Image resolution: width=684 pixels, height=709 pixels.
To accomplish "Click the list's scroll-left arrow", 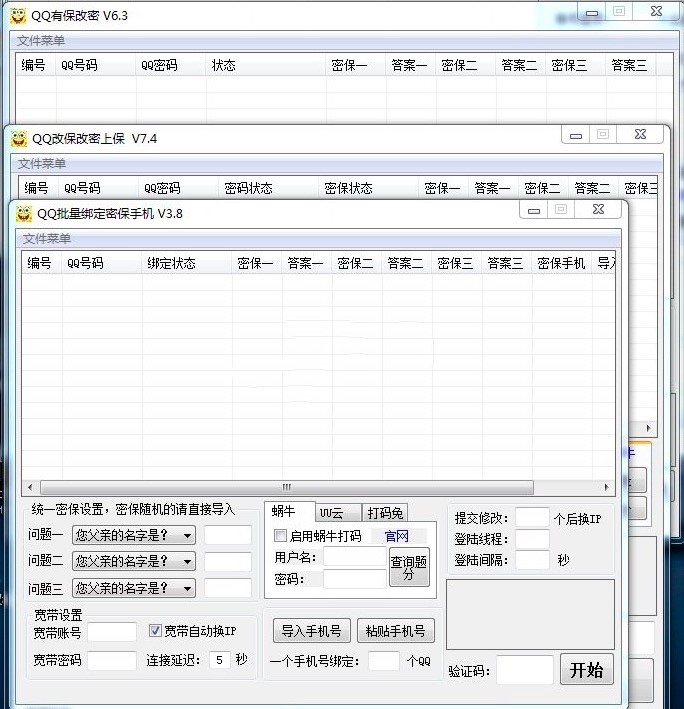I will [x=30, y=487].
